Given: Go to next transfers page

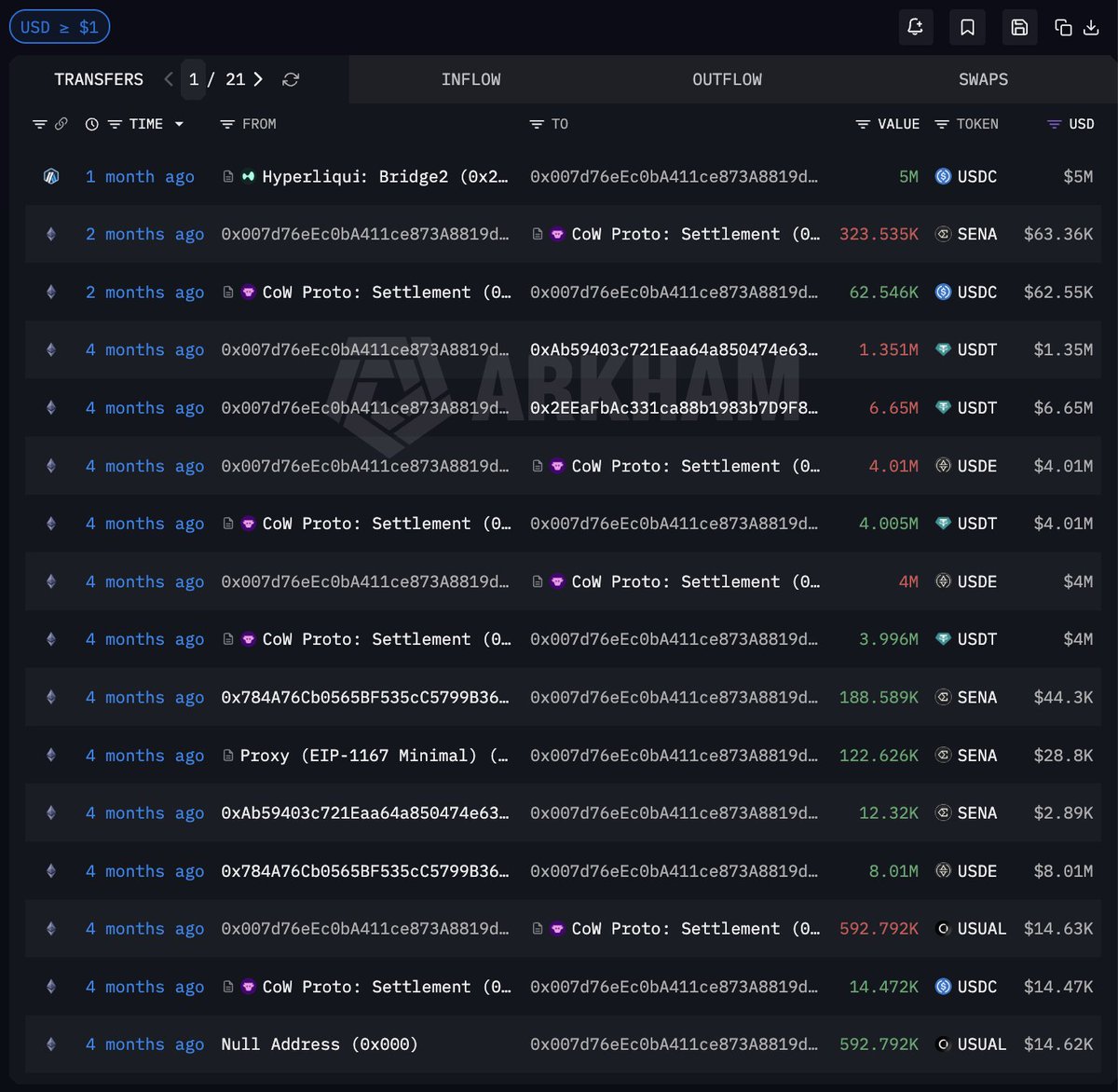Looking at the screenshot, I should (x=258, y=79).
